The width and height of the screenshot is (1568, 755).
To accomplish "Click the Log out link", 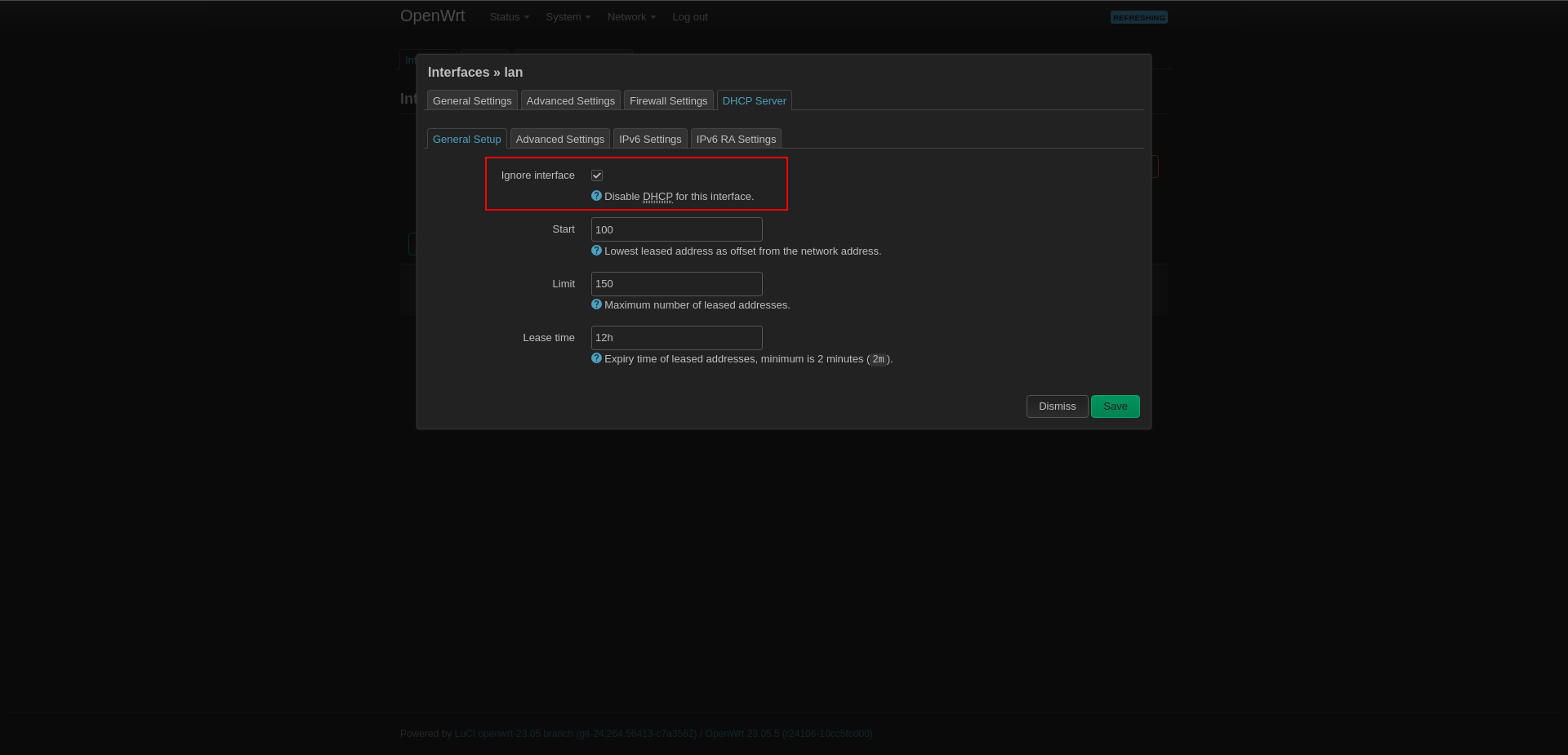I will click(690, 17).
